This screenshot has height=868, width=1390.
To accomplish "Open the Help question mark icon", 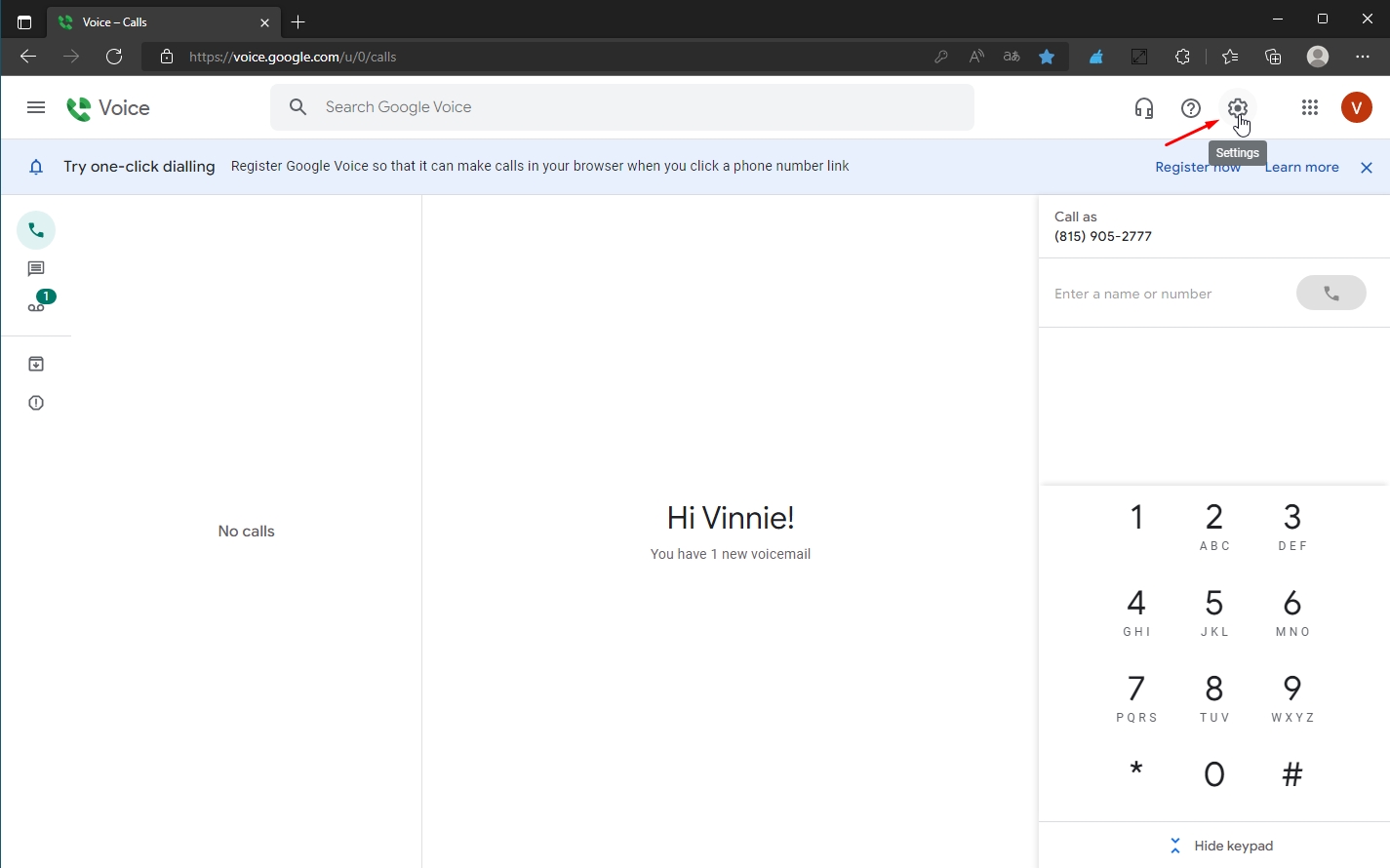I will click(x=1190, y=108).
